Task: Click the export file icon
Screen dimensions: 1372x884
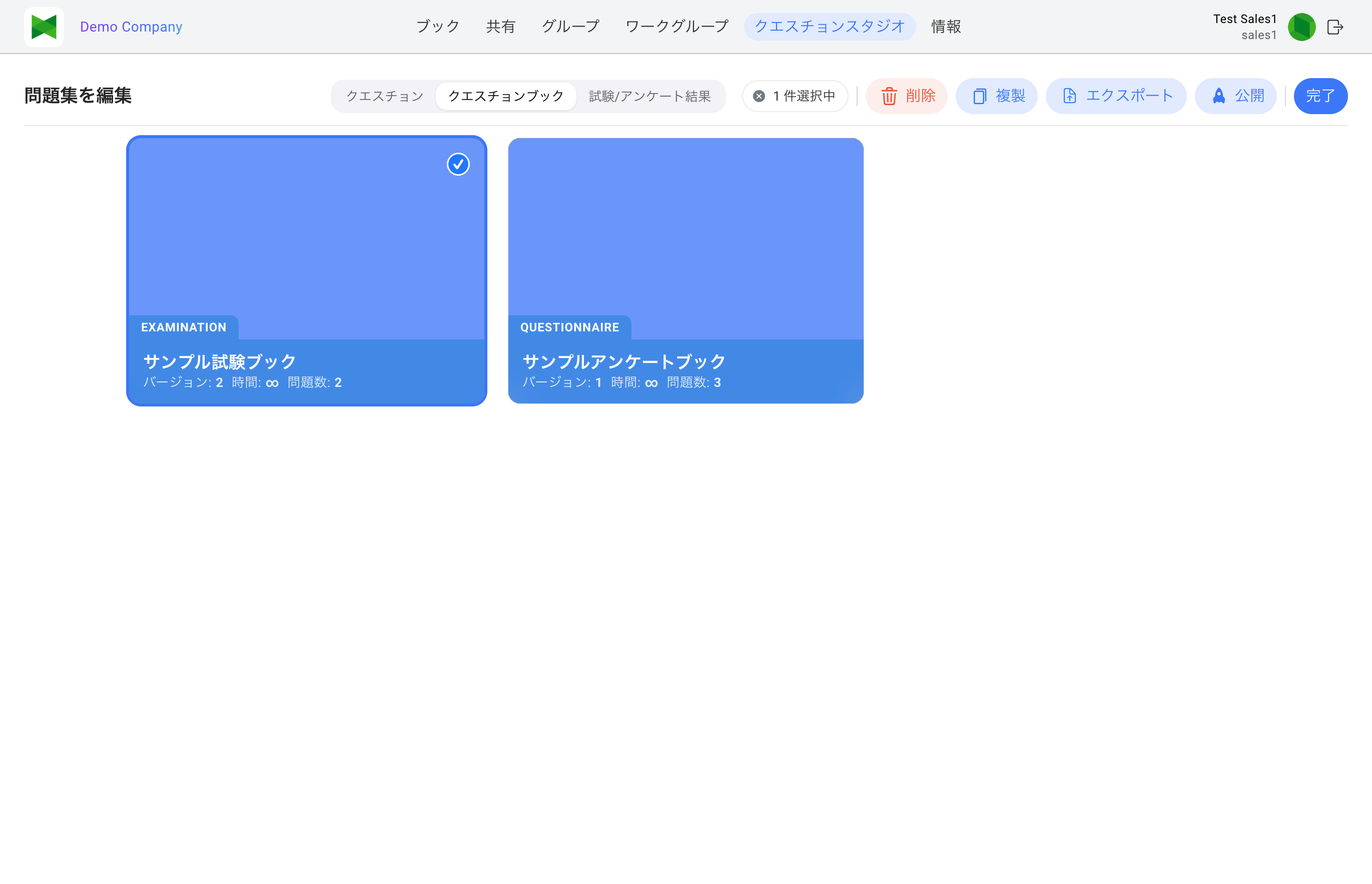Action: coord(1069,96)
